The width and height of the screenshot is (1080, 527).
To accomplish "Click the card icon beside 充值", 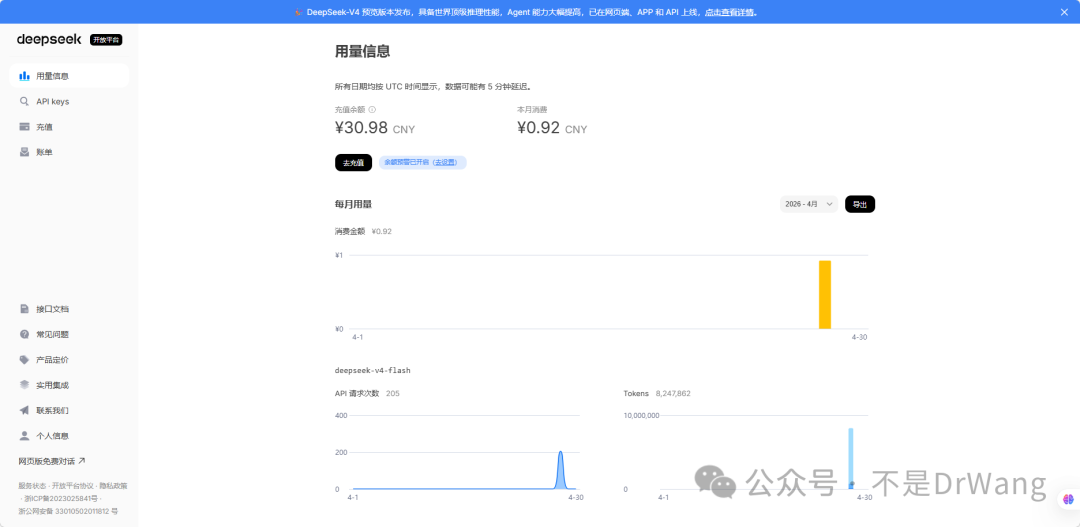I will click(24, 127).
